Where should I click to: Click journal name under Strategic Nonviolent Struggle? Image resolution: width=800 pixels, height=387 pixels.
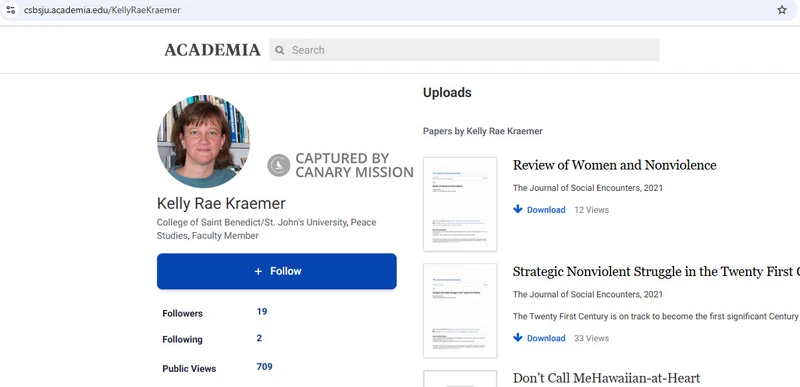coord(588,294)
